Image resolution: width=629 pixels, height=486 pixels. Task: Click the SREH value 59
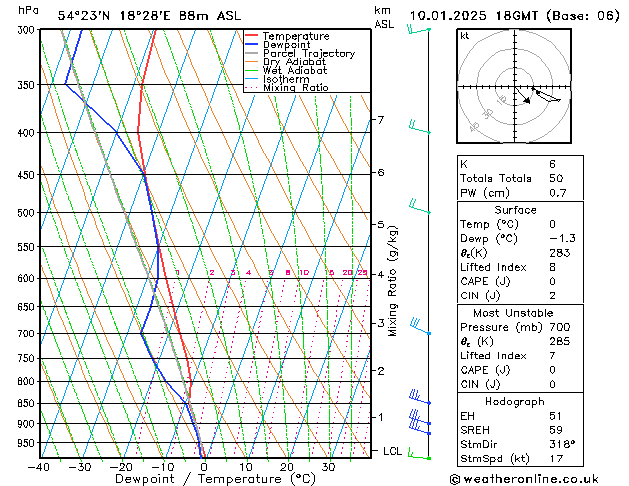click(x=556, y=430)
